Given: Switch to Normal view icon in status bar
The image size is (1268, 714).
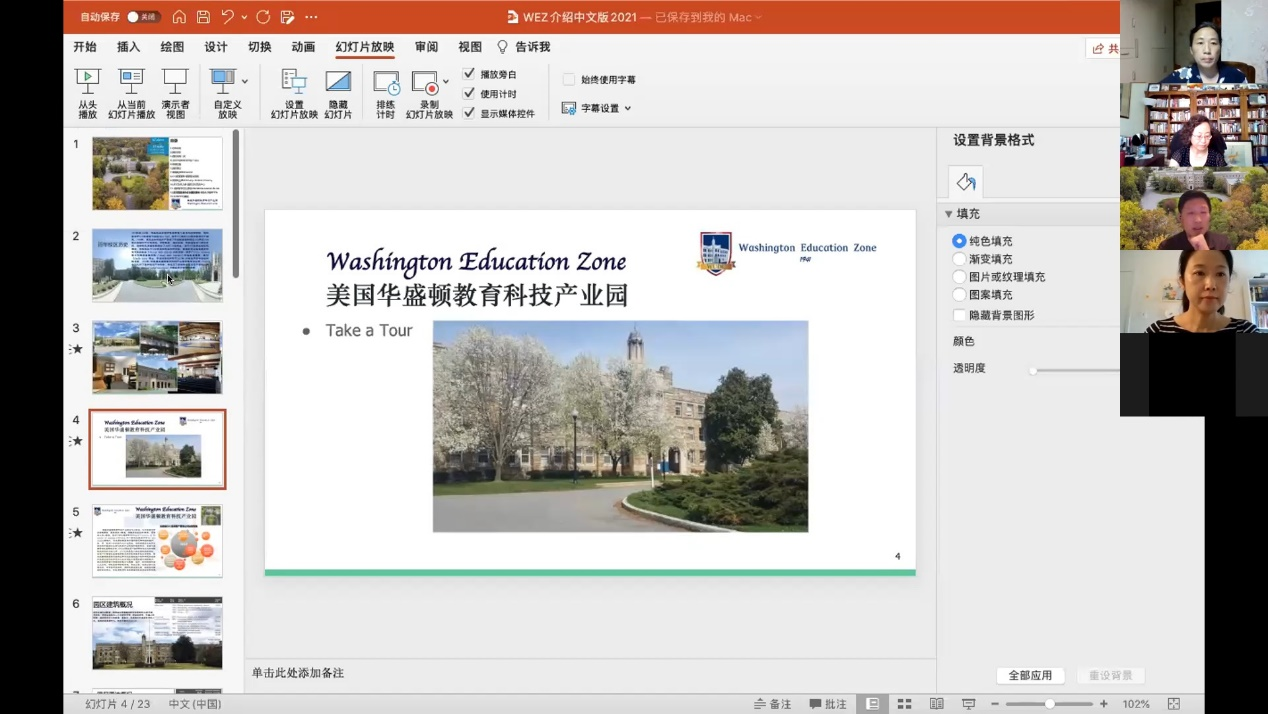Looking at the screenshot, I should [873, 704].
